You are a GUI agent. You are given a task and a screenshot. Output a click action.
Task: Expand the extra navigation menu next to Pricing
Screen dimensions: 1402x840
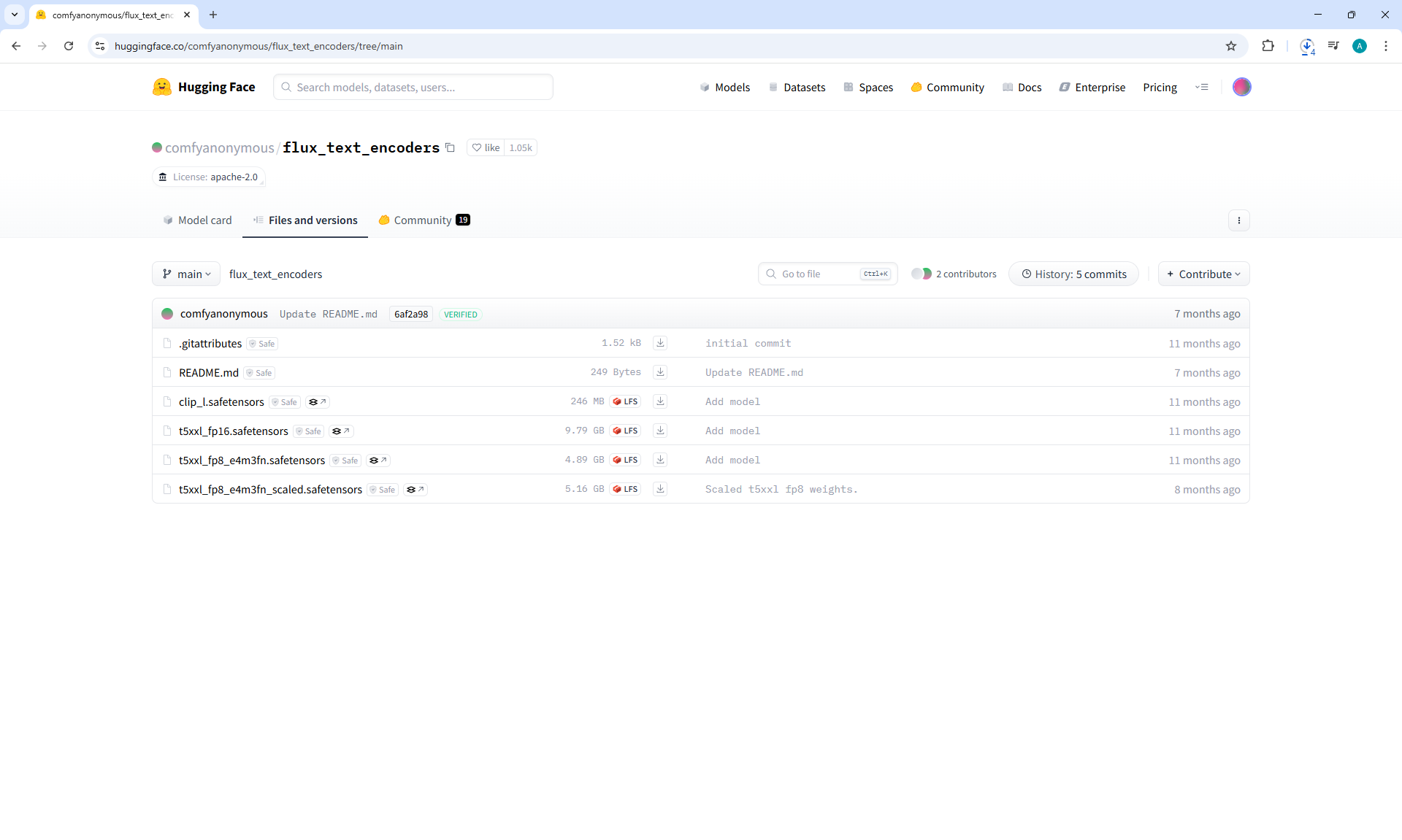pyautogui.click(x=1201, y=87)
